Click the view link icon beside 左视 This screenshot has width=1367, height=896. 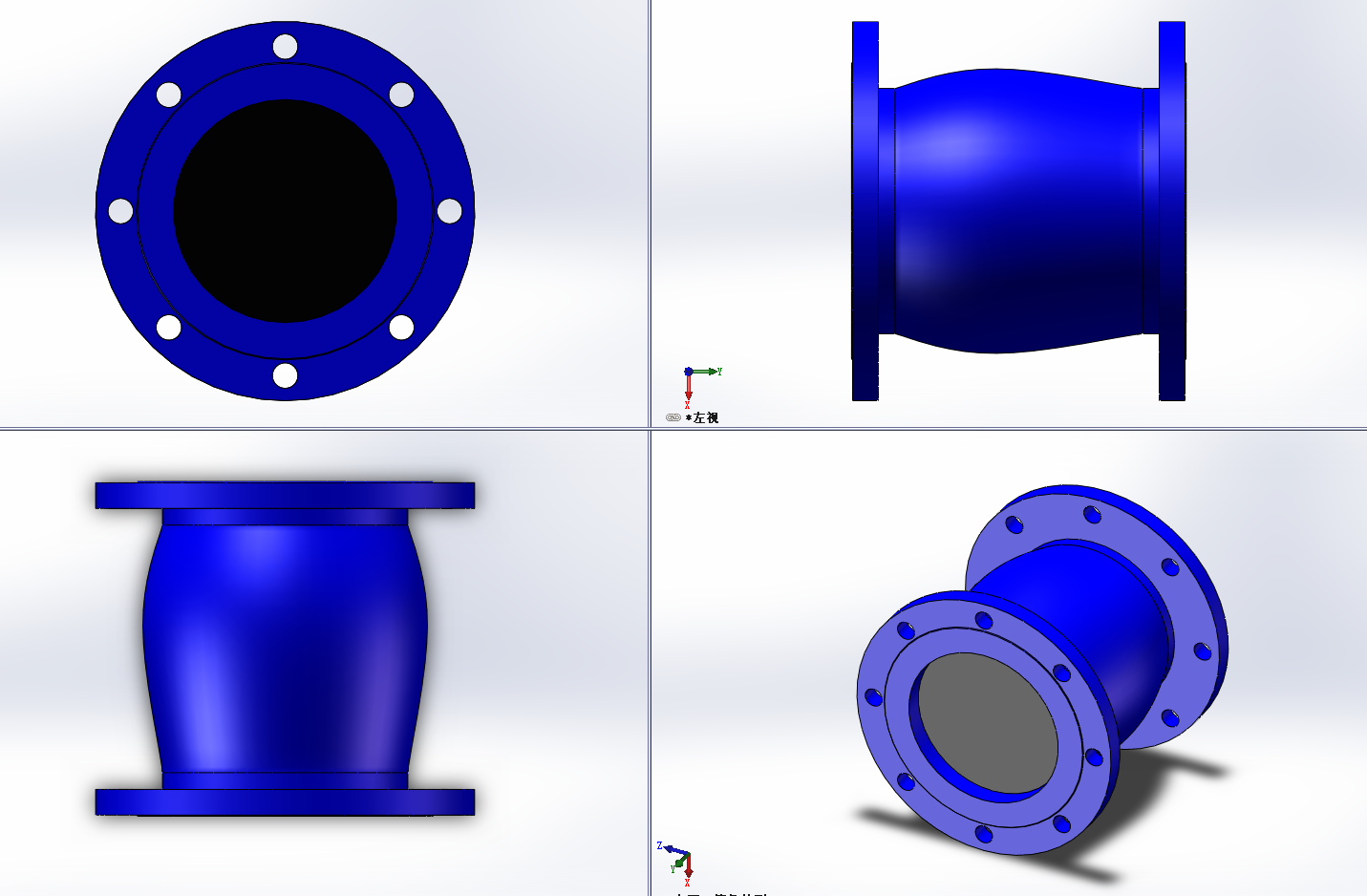(x=673, y=417)
